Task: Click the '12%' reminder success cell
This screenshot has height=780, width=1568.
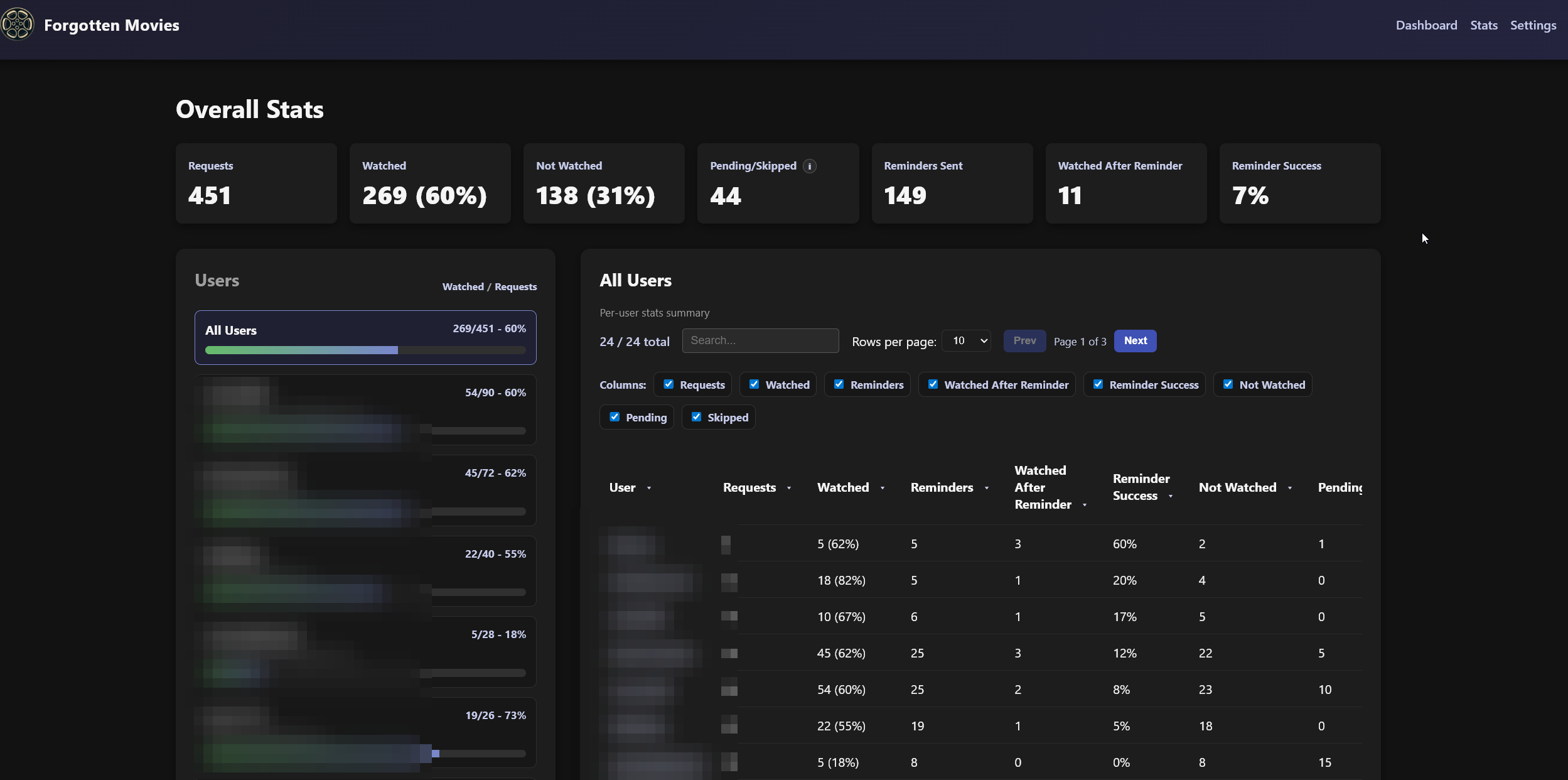Action: pos(1124,653)
